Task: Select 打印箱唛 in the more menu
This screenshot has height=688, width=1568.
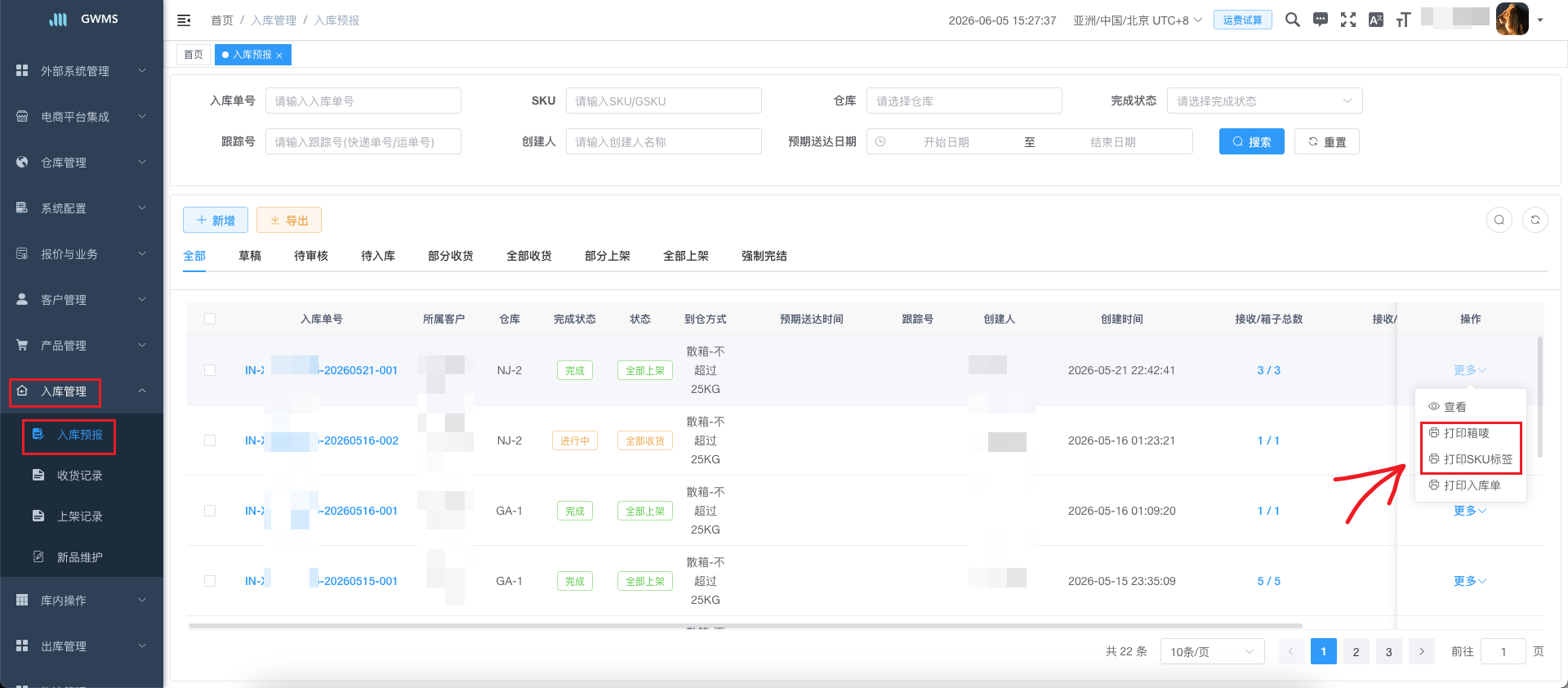Action: (x=1470, y=433)
